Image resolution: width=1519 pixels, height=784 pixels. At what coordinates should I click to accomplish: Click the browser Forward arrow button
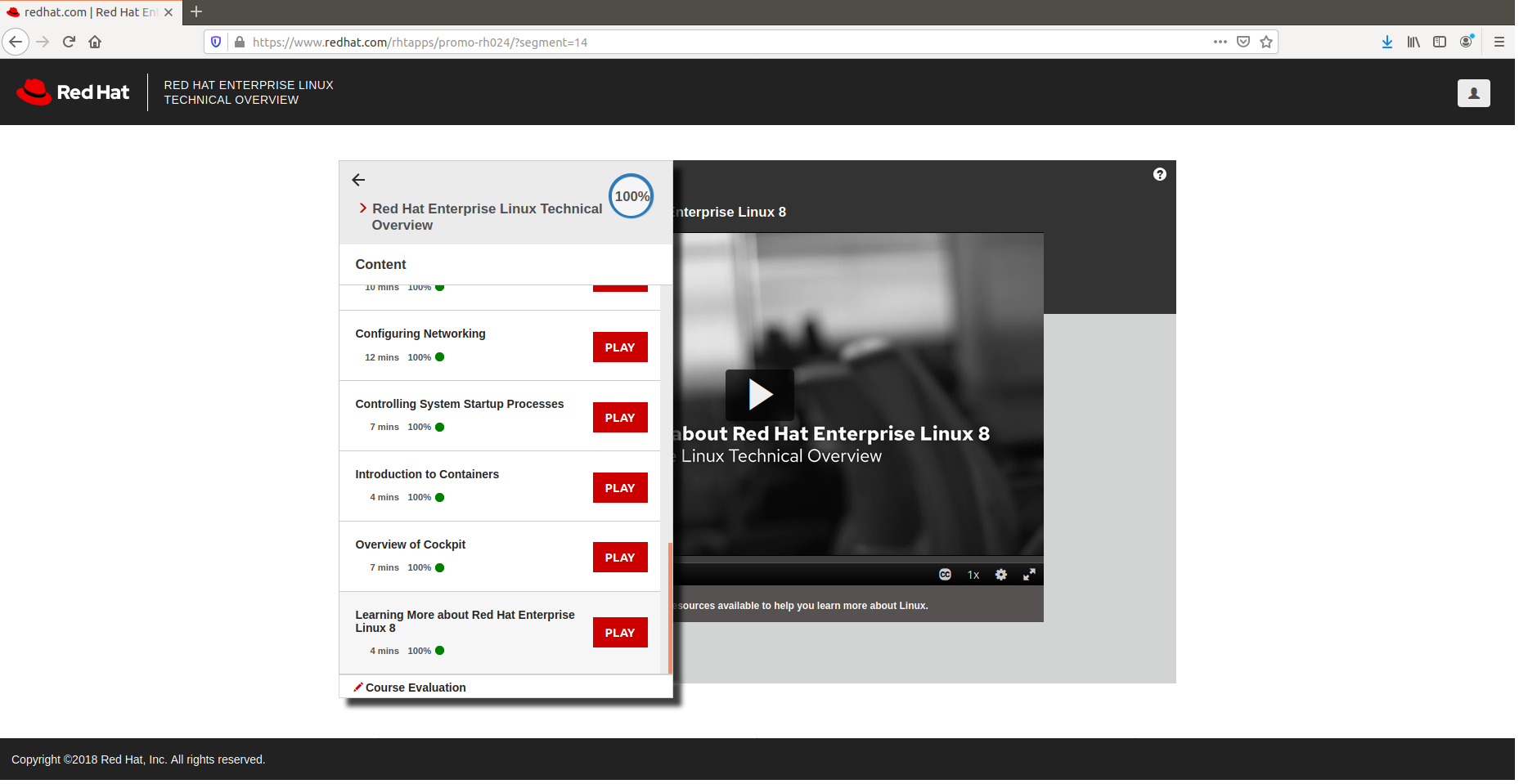click(43, 42)
